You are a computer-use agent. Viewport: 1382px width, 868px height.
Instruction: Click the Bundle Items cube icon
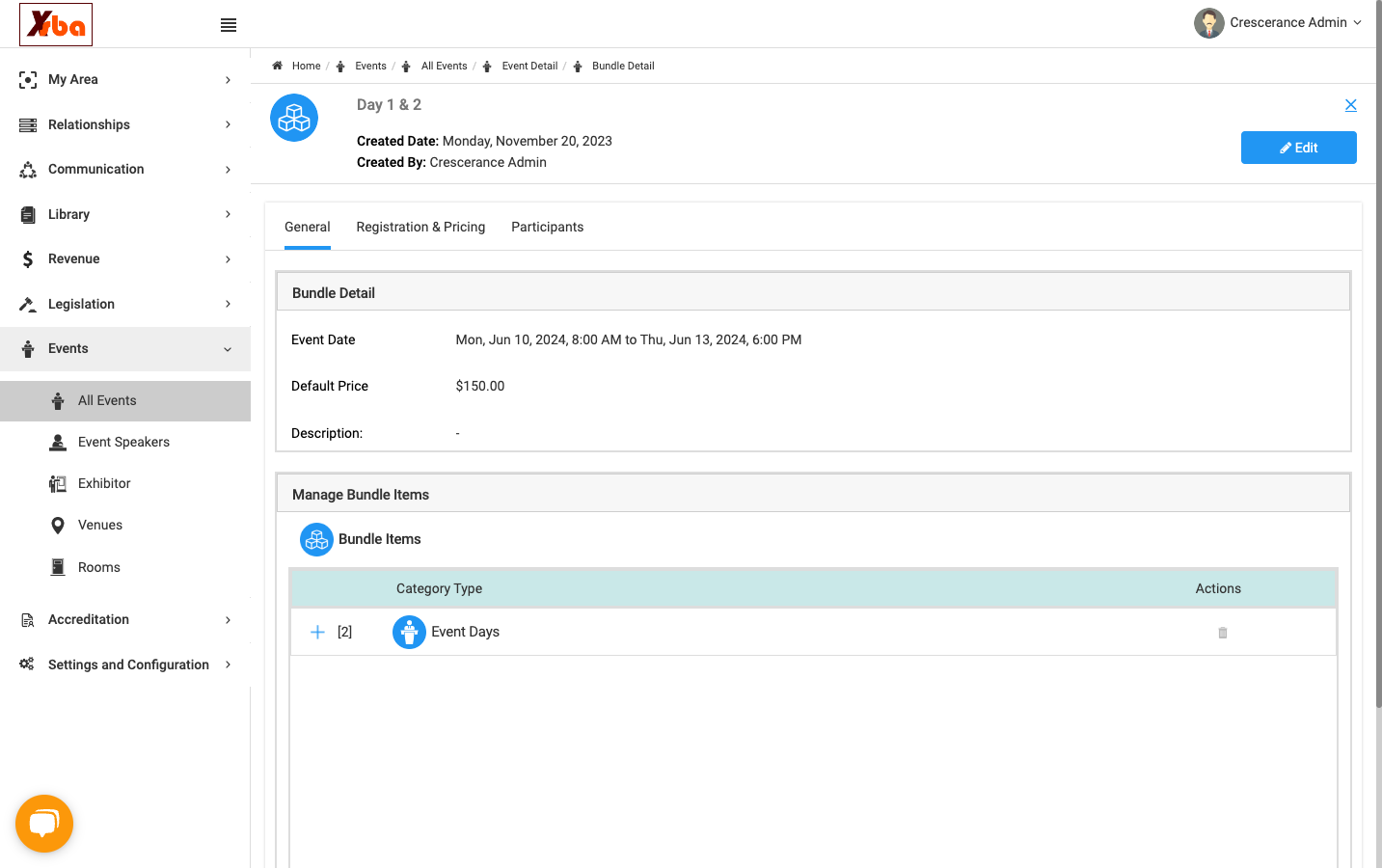[x=316, y=540]
